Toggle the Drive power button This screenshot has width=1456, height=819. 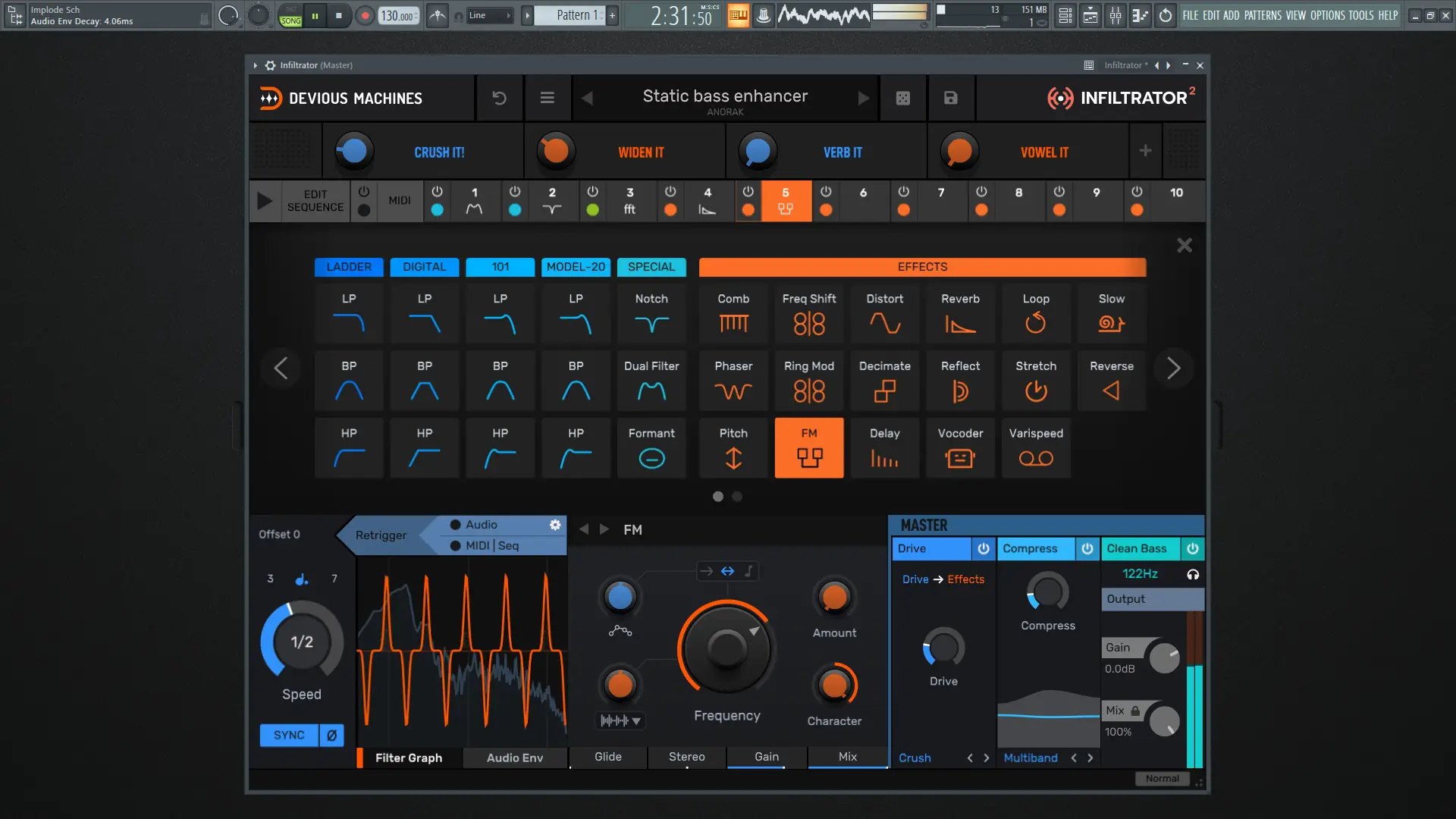coord(984,548)
